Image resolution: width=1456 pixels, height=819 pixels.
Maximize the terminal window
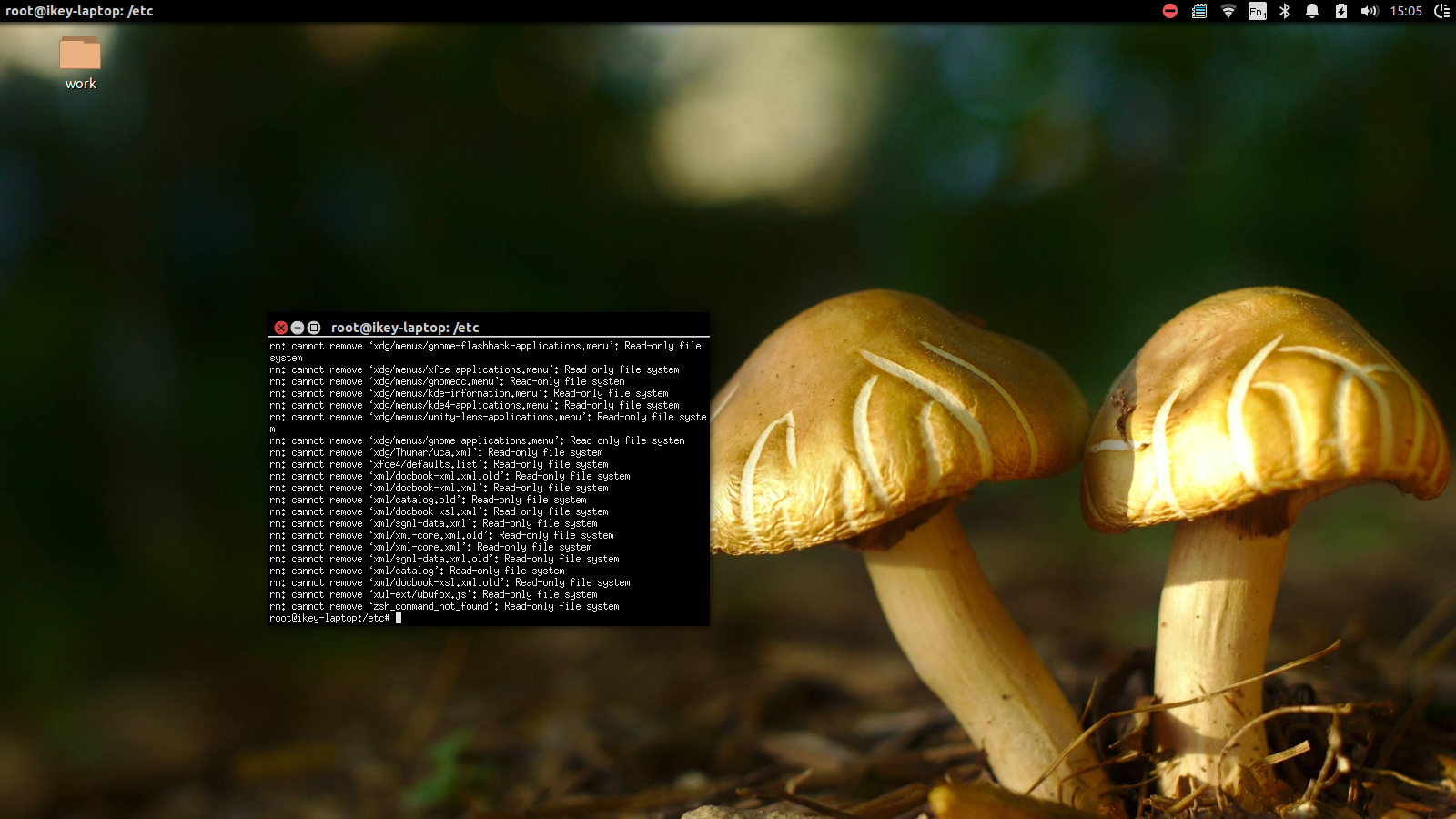314,328
